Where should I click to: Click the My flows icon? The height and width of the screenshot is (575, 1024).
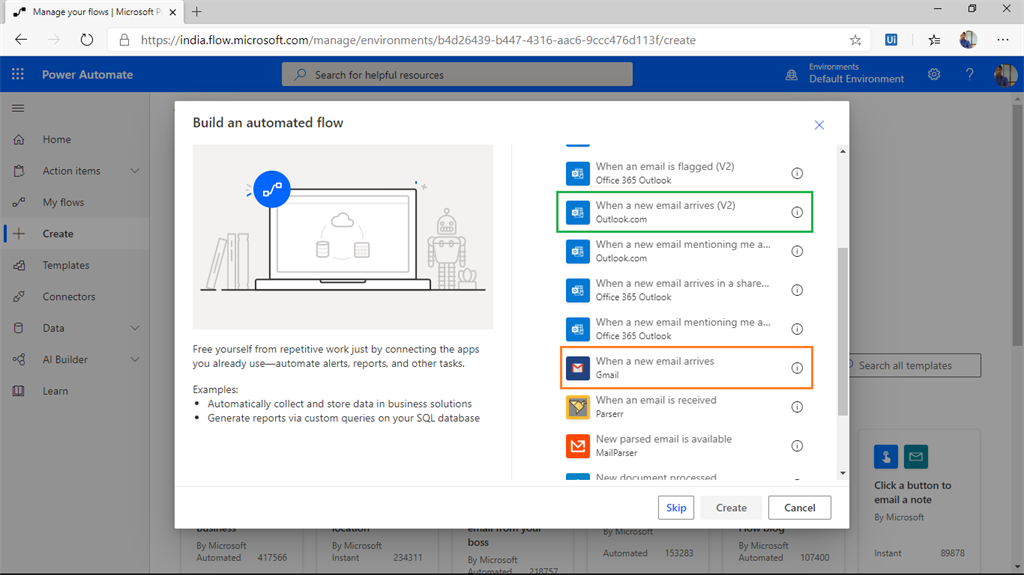19,203
